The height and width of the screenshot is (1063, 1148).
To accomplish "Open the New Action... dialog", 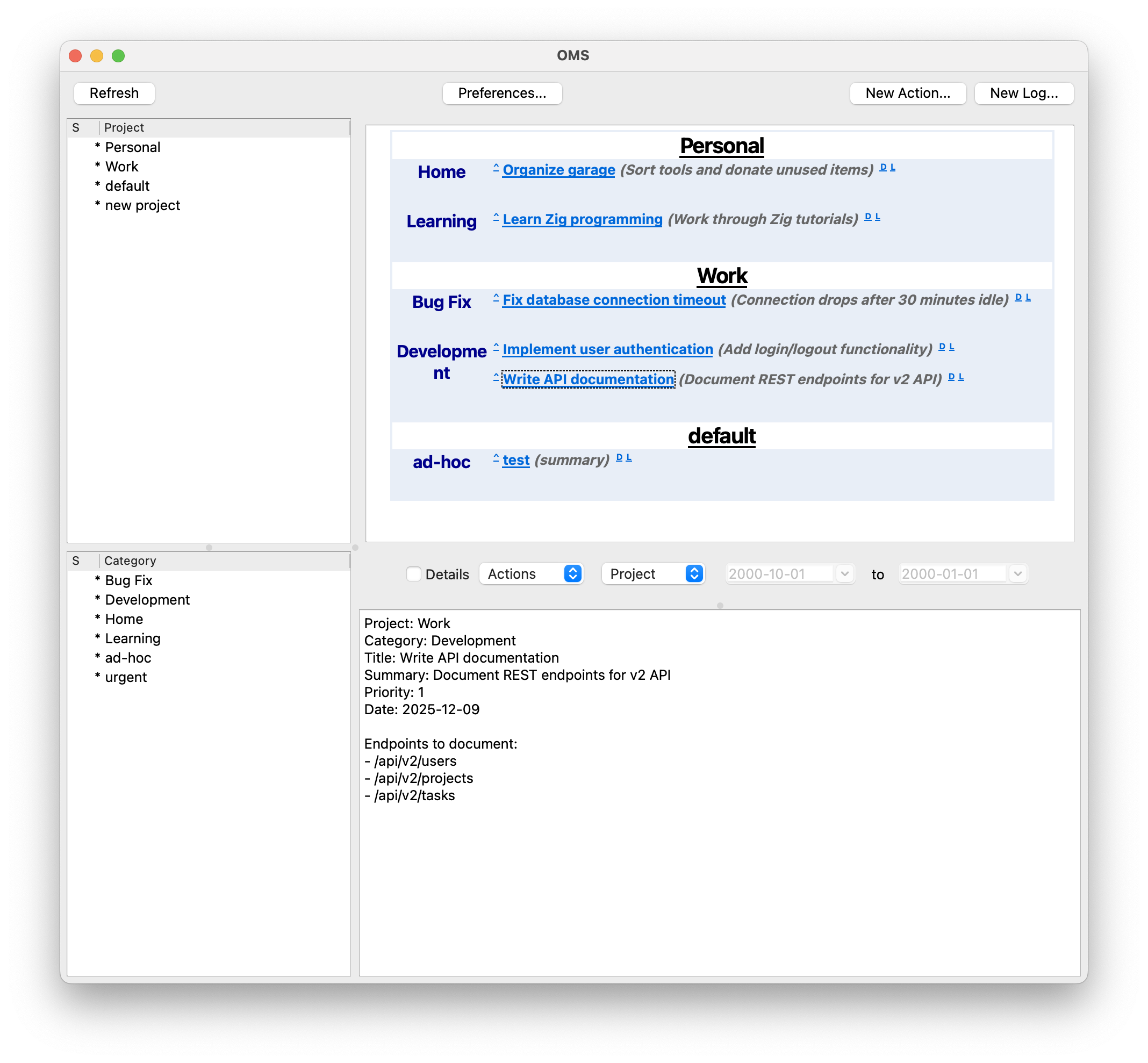I will [907, 93].
